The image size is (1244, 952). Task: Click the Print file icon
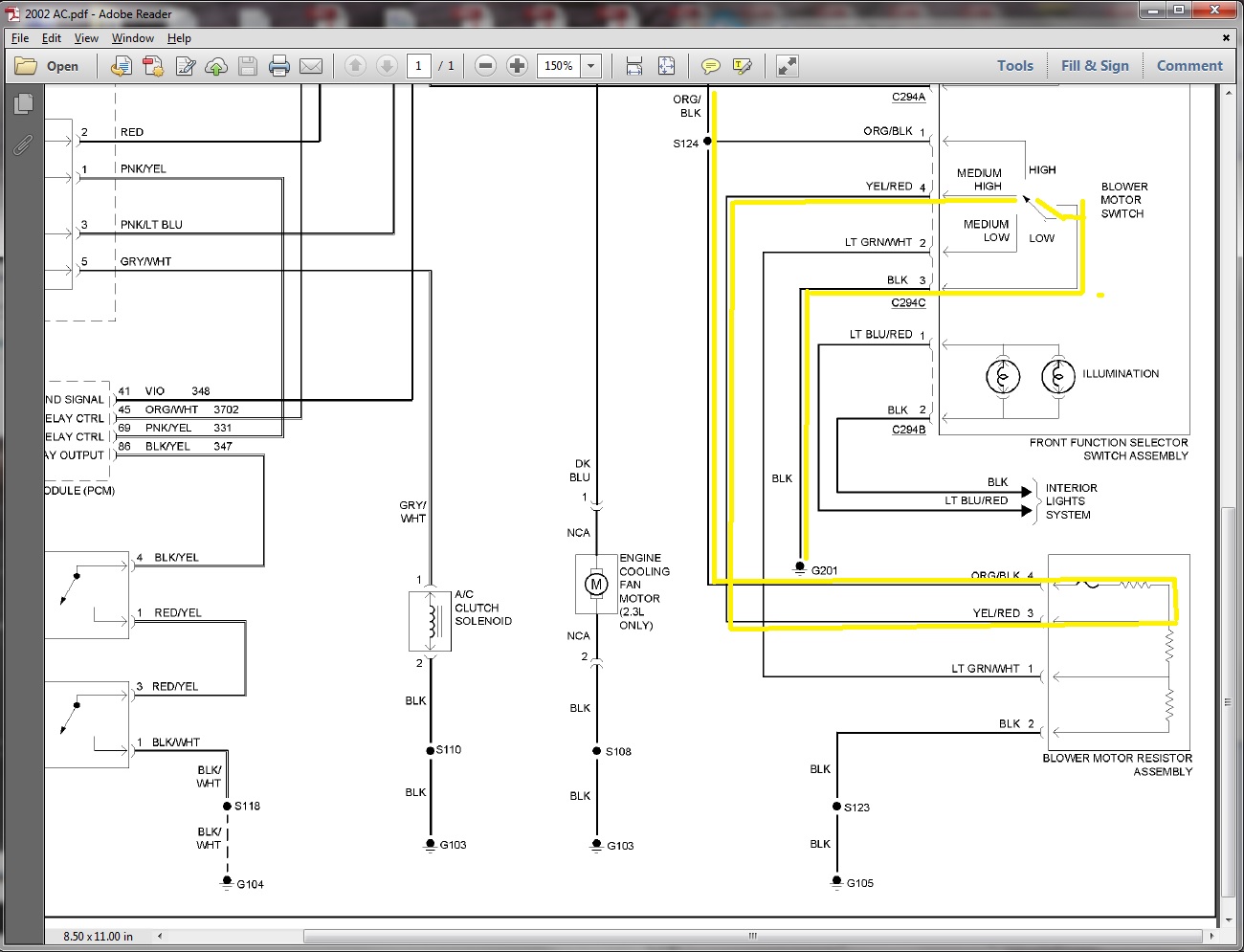pos(279,66)
